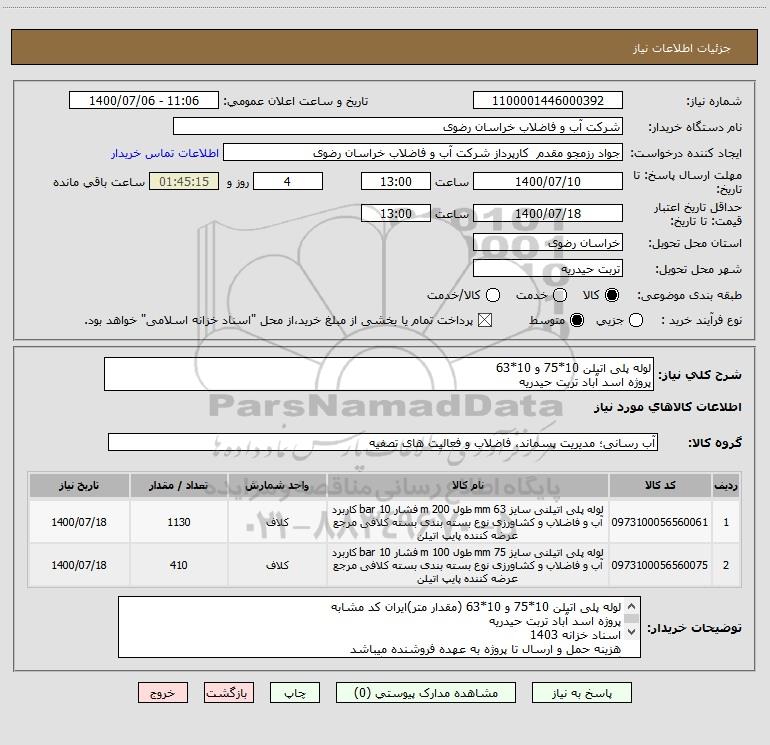Image resolution: width=770 pixels, height=745 pixels.
Task: Click scroll down arrow in توضیحات خریدار box
Action: point(632,632)
